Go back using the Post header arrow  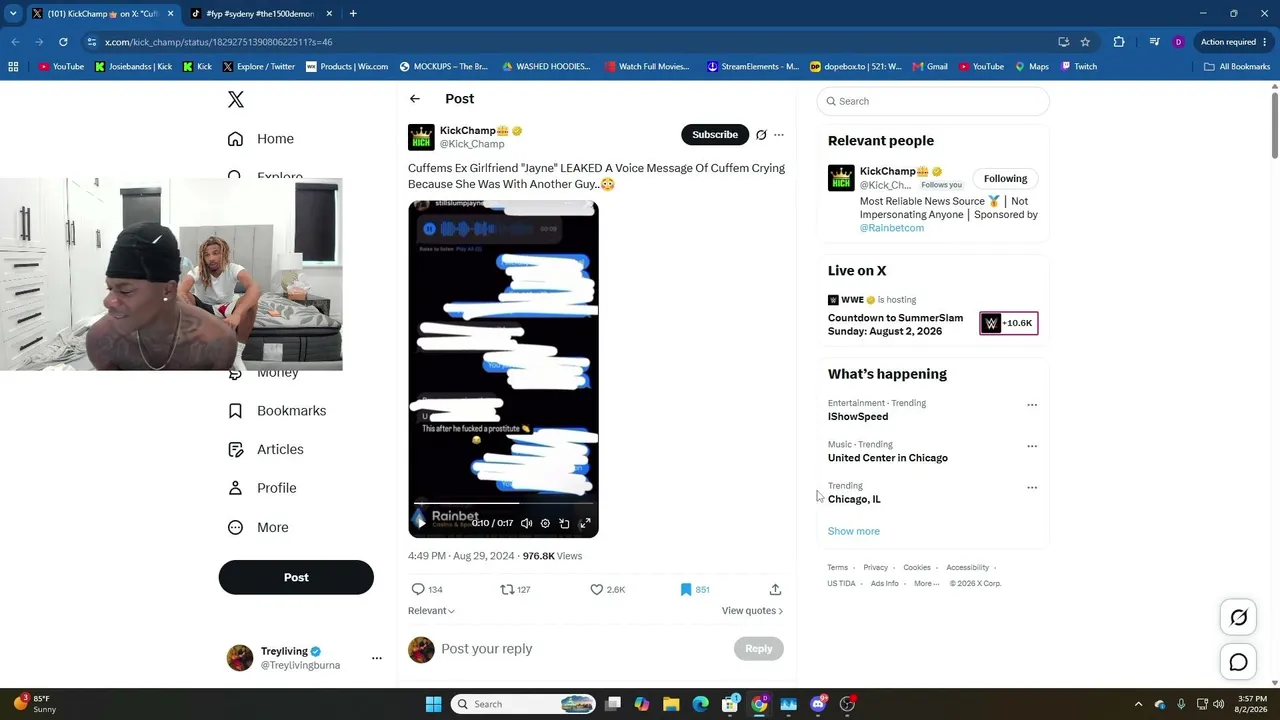tap(415, 99)
